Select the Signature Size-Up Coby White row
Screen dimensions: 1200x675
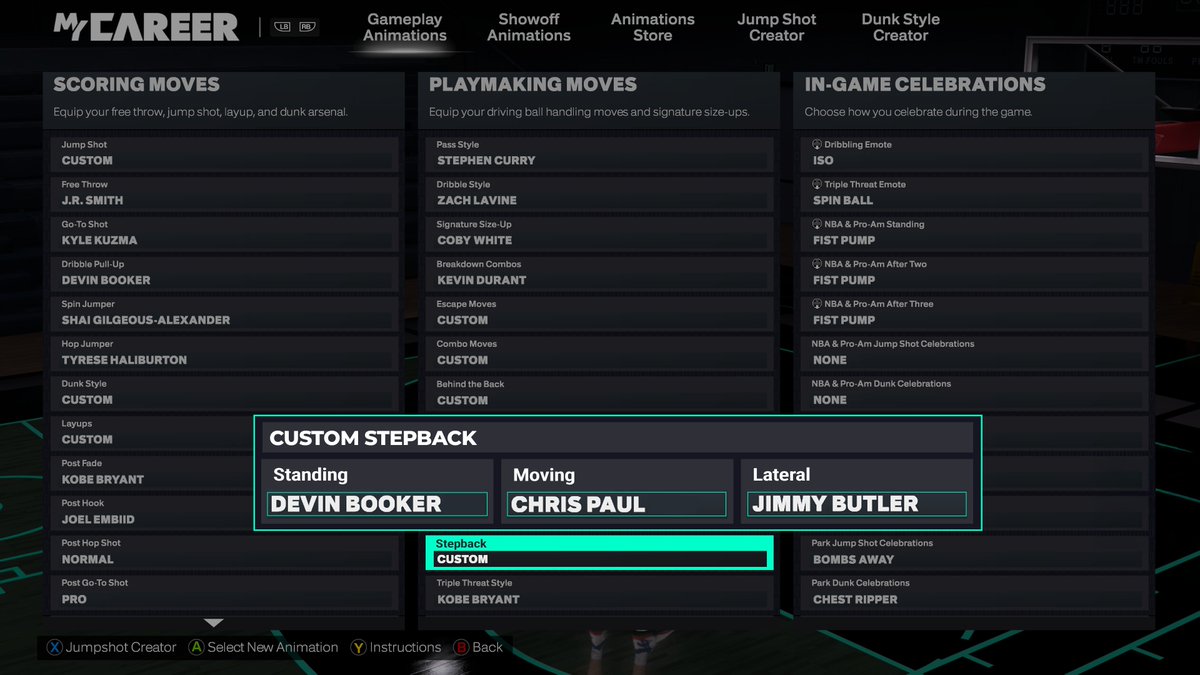point(601,233)
